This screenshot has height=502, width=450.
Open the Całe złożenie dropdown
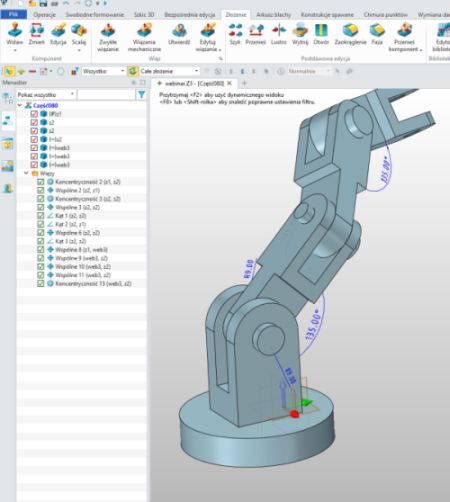point(169,71)
